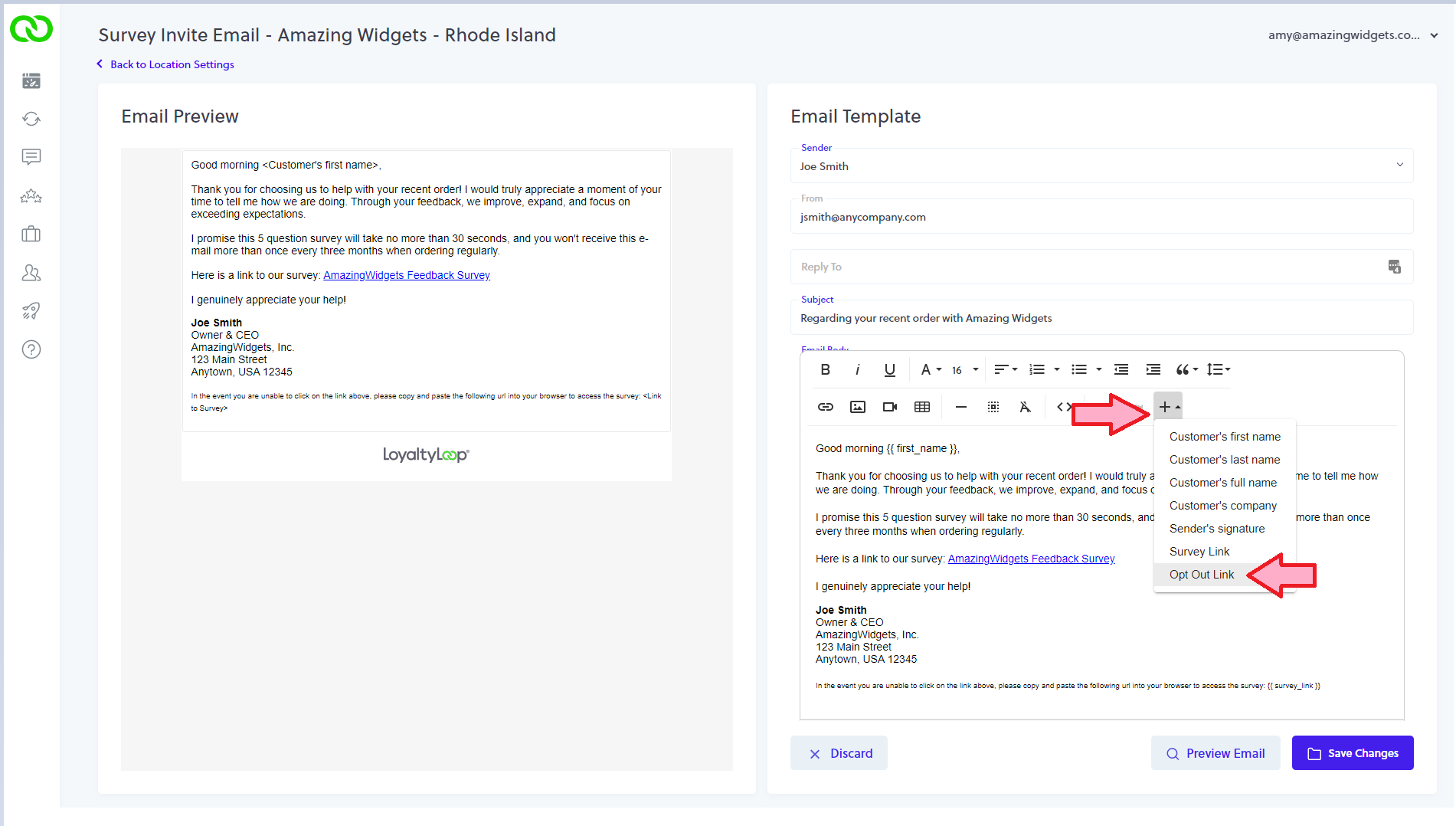The height and width of the screenshot is (826, 1456).
Task: Click AmazingWidgets Feedback Survey link in the editor
Action: point(1031,559)
